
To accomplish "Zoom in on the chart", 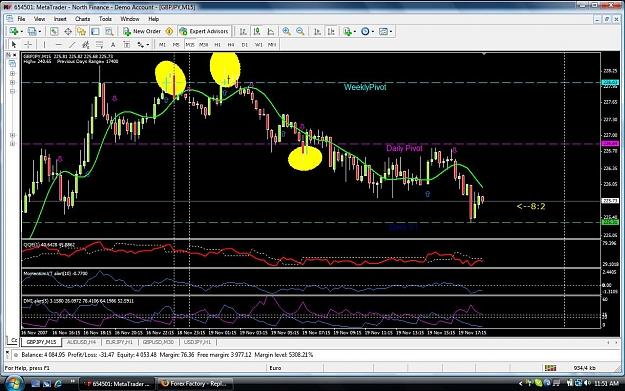I will point(286,31).
